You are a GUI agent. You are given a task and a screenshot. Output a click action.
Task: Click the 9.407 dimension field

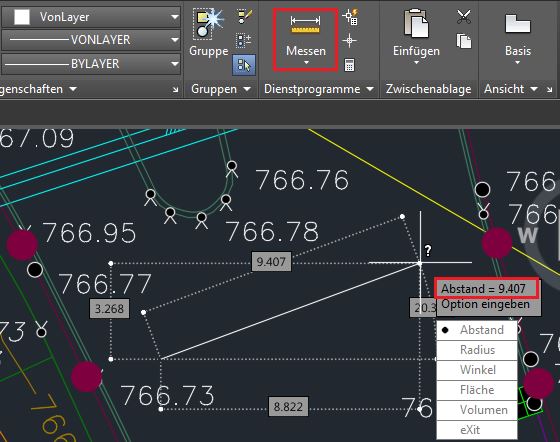(271, 262)
